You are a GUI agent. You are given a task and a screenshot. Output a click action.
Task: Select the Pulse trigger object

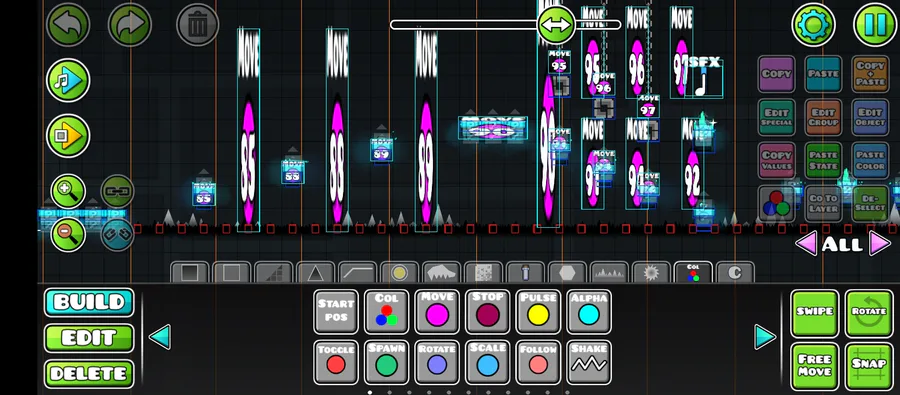tap(538, 312)
